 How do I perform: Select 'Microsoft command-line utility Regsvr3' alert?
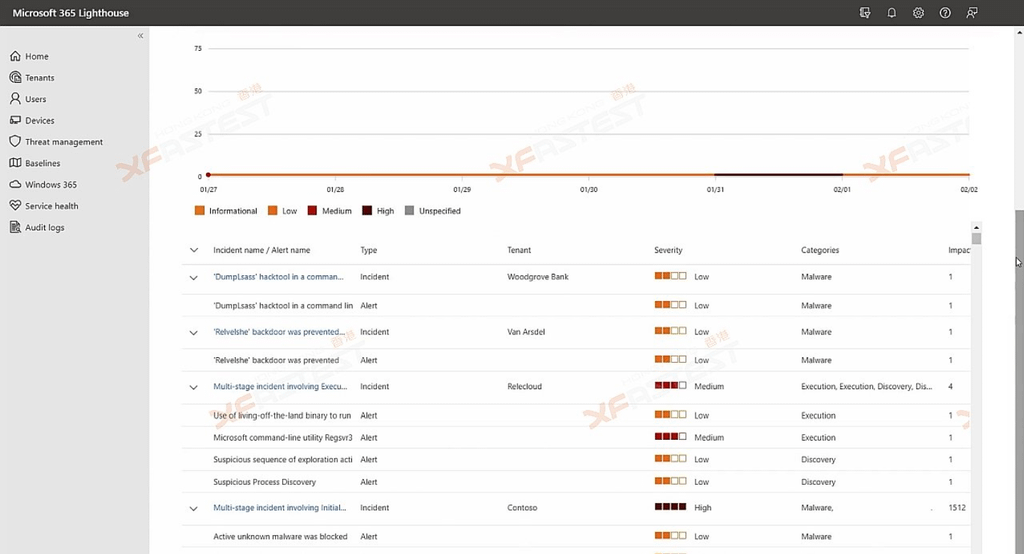576,438
